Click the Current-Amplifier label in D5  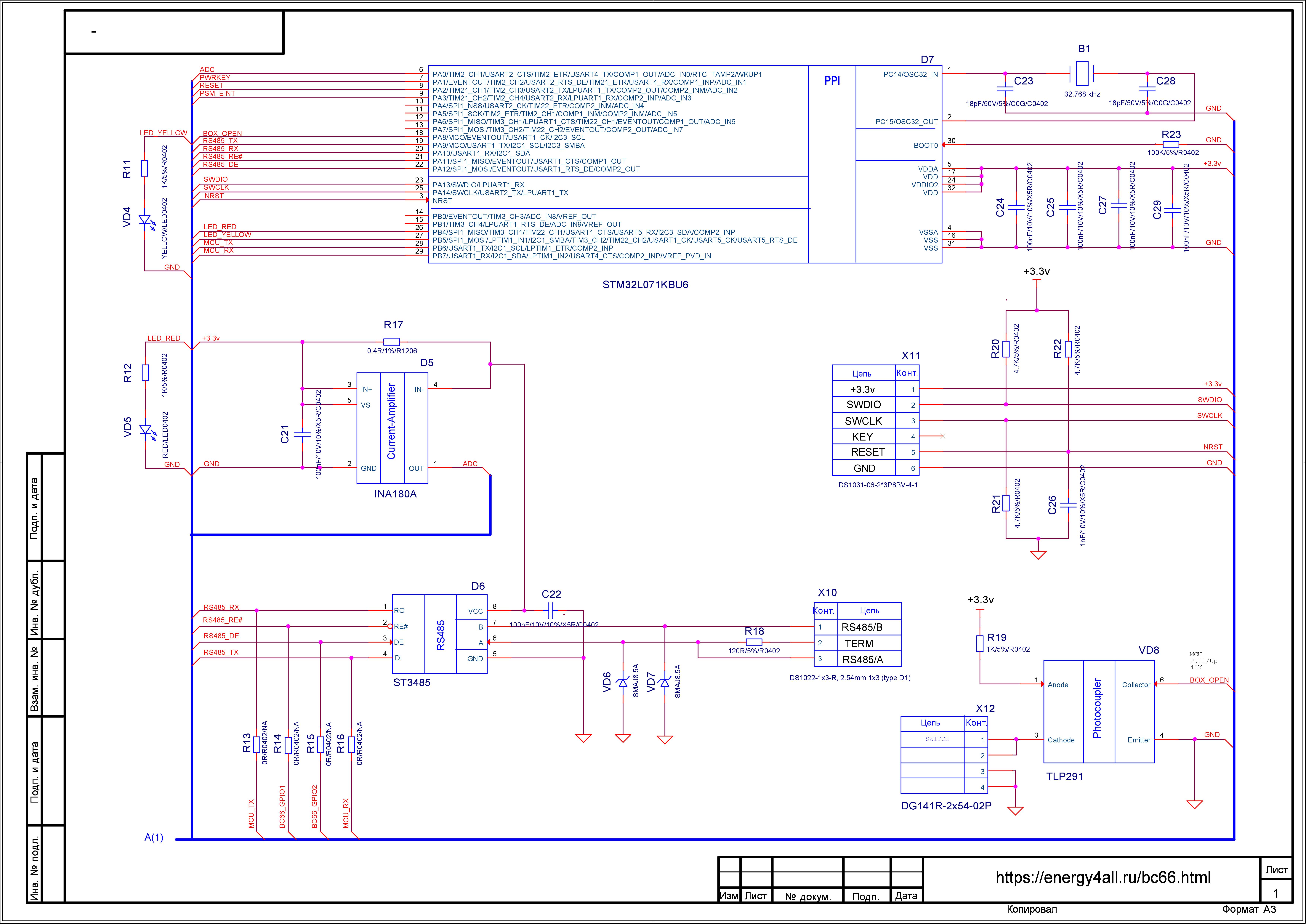coord(391,421)
